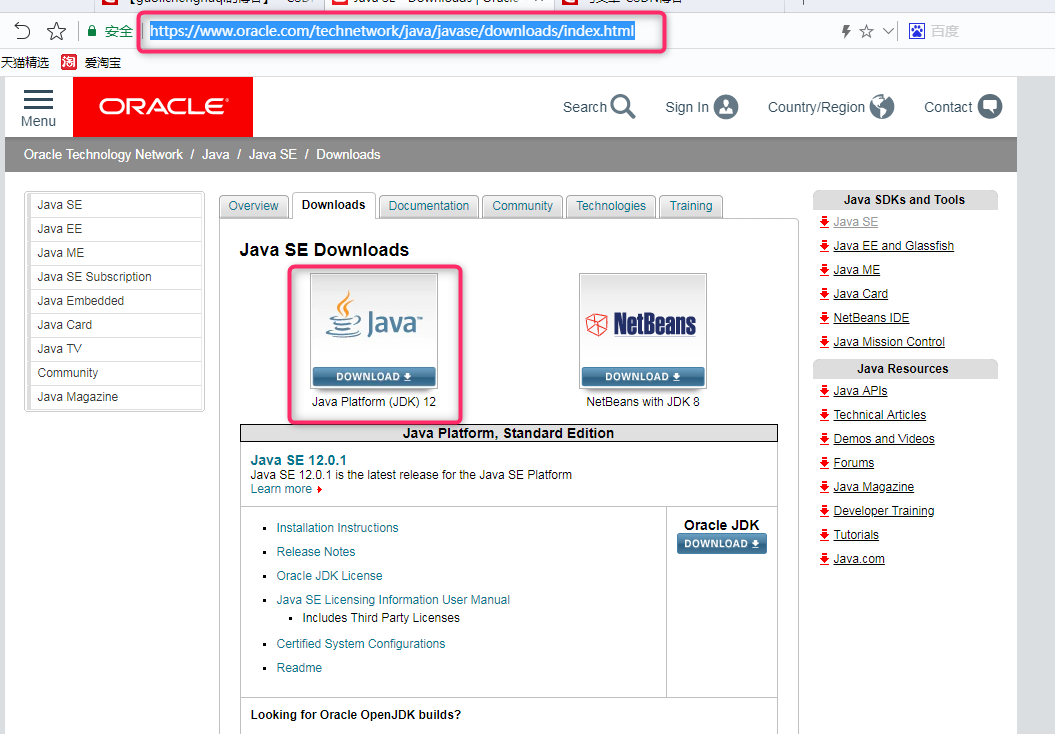Open Java Card link in SDKs and Tools
This screenshot has height=734, width=1055.
861,294
